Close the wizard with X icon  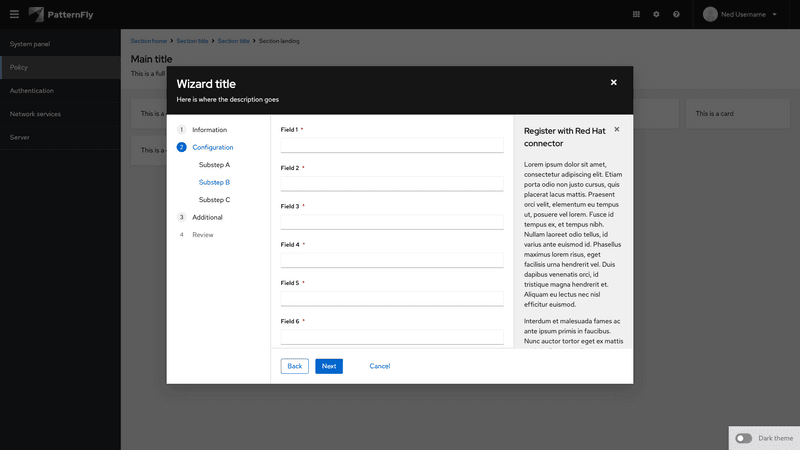(x=614, y=82)
